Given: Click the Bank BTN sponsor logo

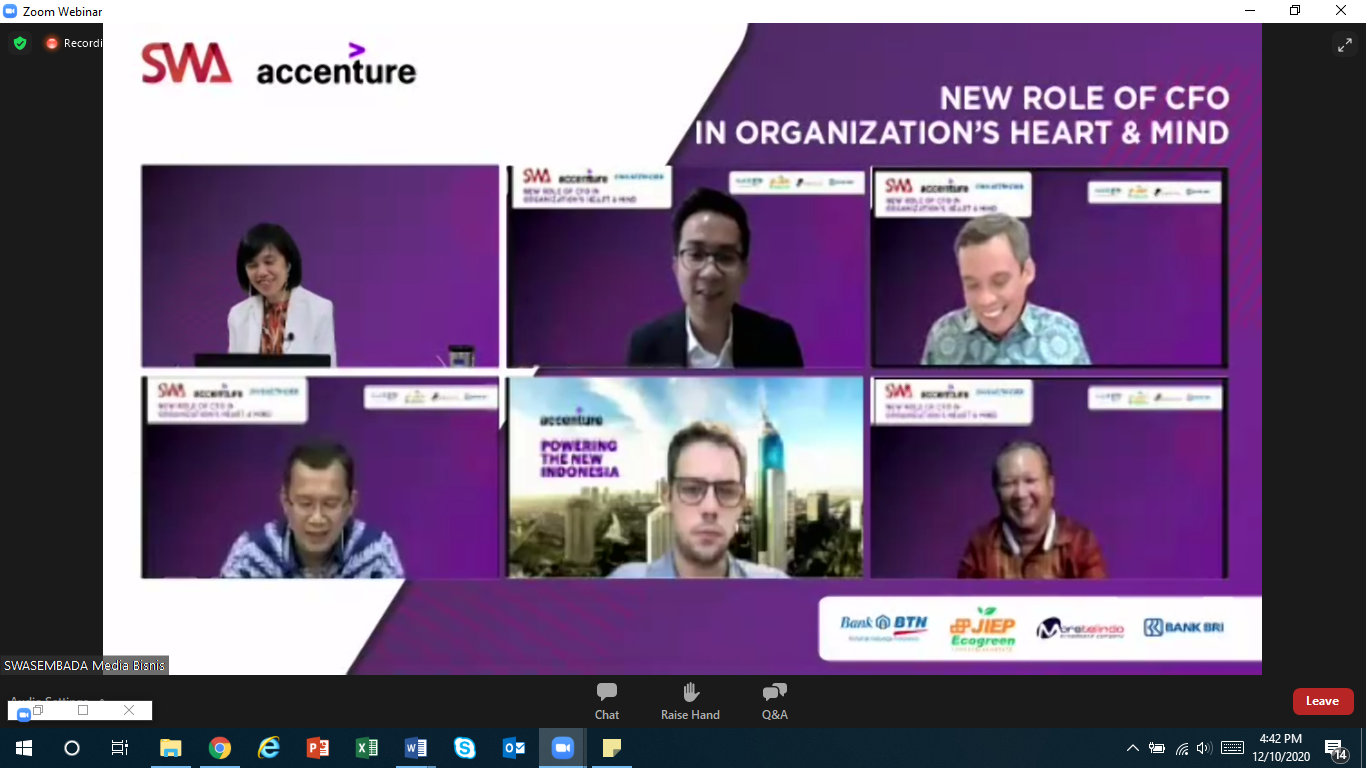Looking at the screenshot, I should (x=884, y=628).
